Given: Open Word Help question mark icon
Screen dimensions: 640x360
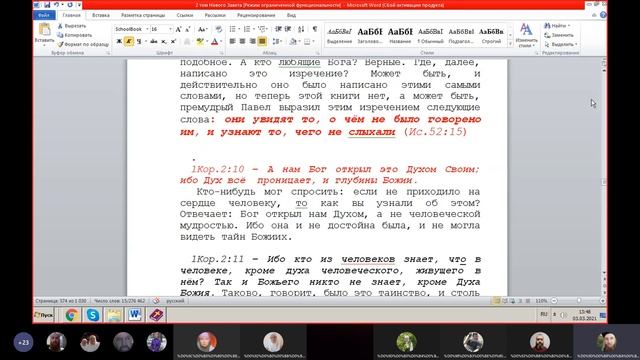Looking at the screenshot, I should point(602,15).
